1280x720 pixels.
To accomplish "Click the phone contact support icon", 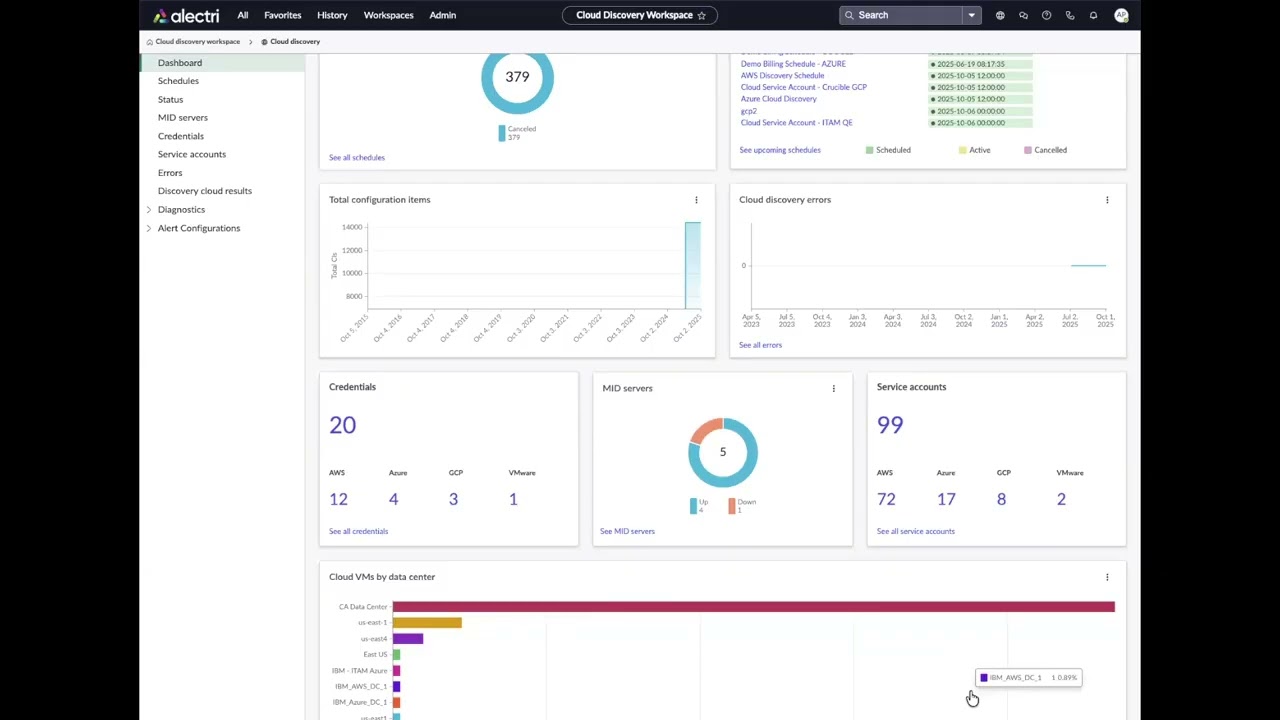I will [1069, 15].
